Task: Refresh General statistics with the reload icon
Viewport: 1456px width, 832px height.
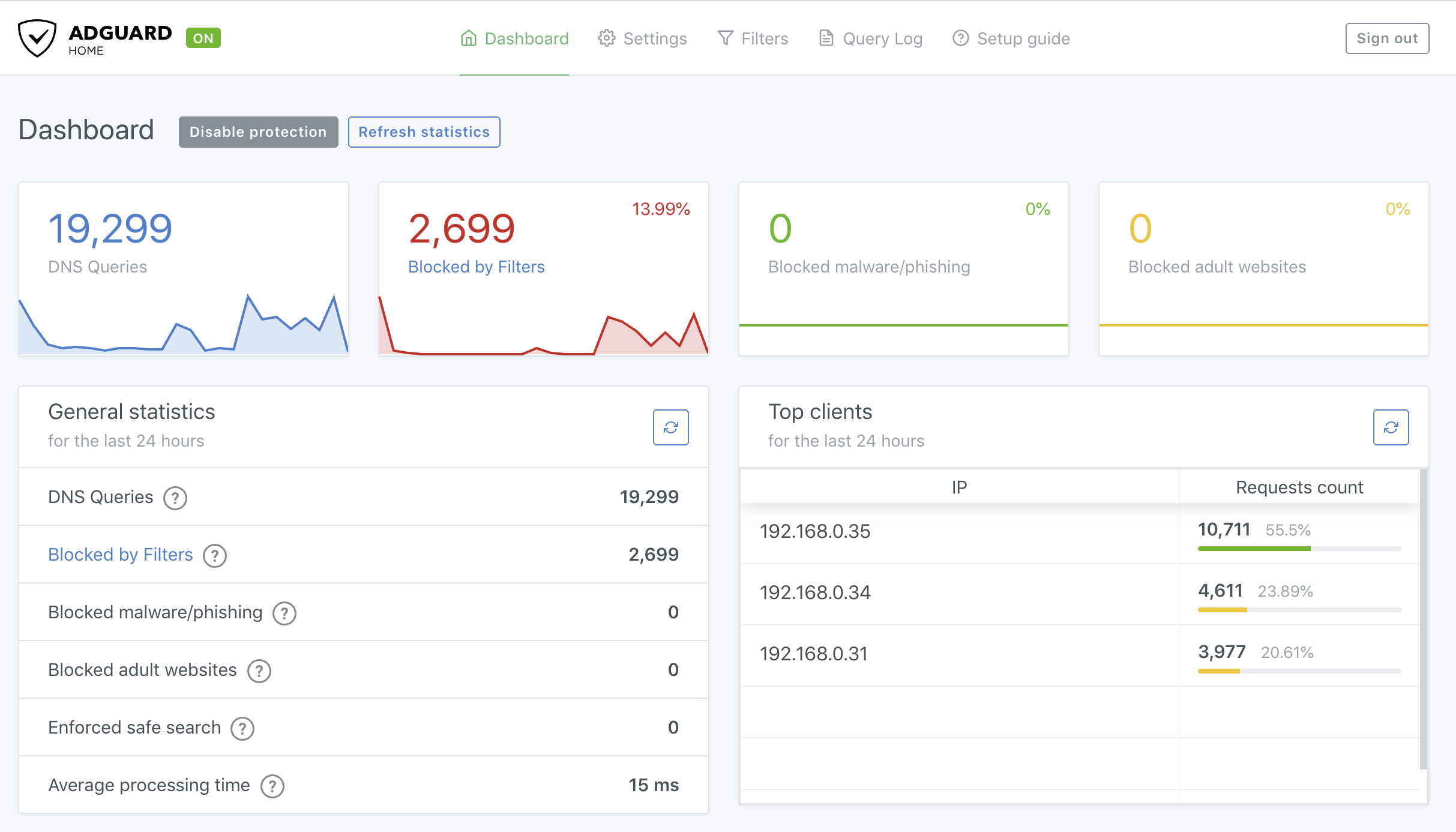Action: click(670, 427)
